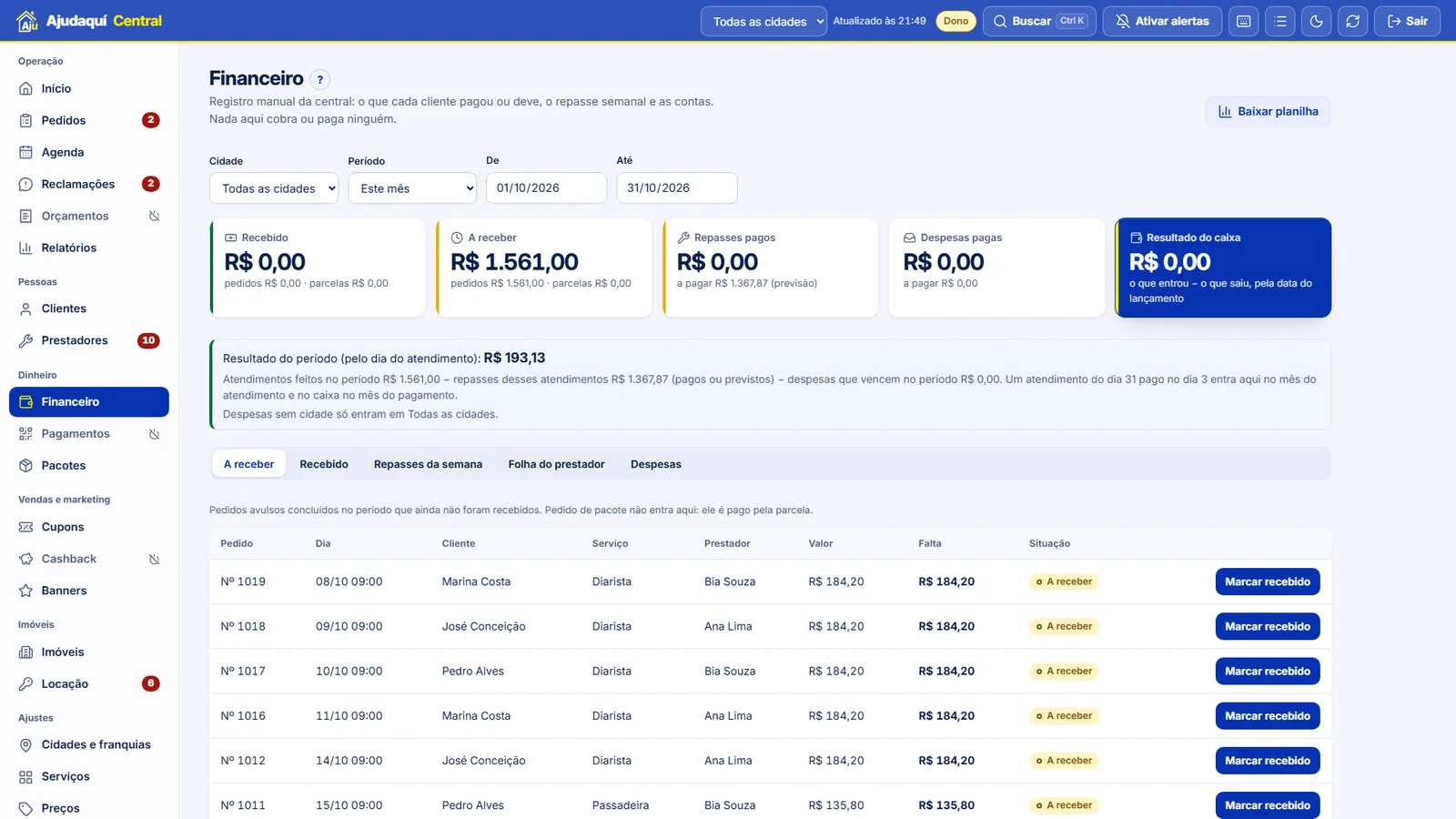Click the Buscar search button
This screenshot has width=1456, height=819.
point(1040,21)
